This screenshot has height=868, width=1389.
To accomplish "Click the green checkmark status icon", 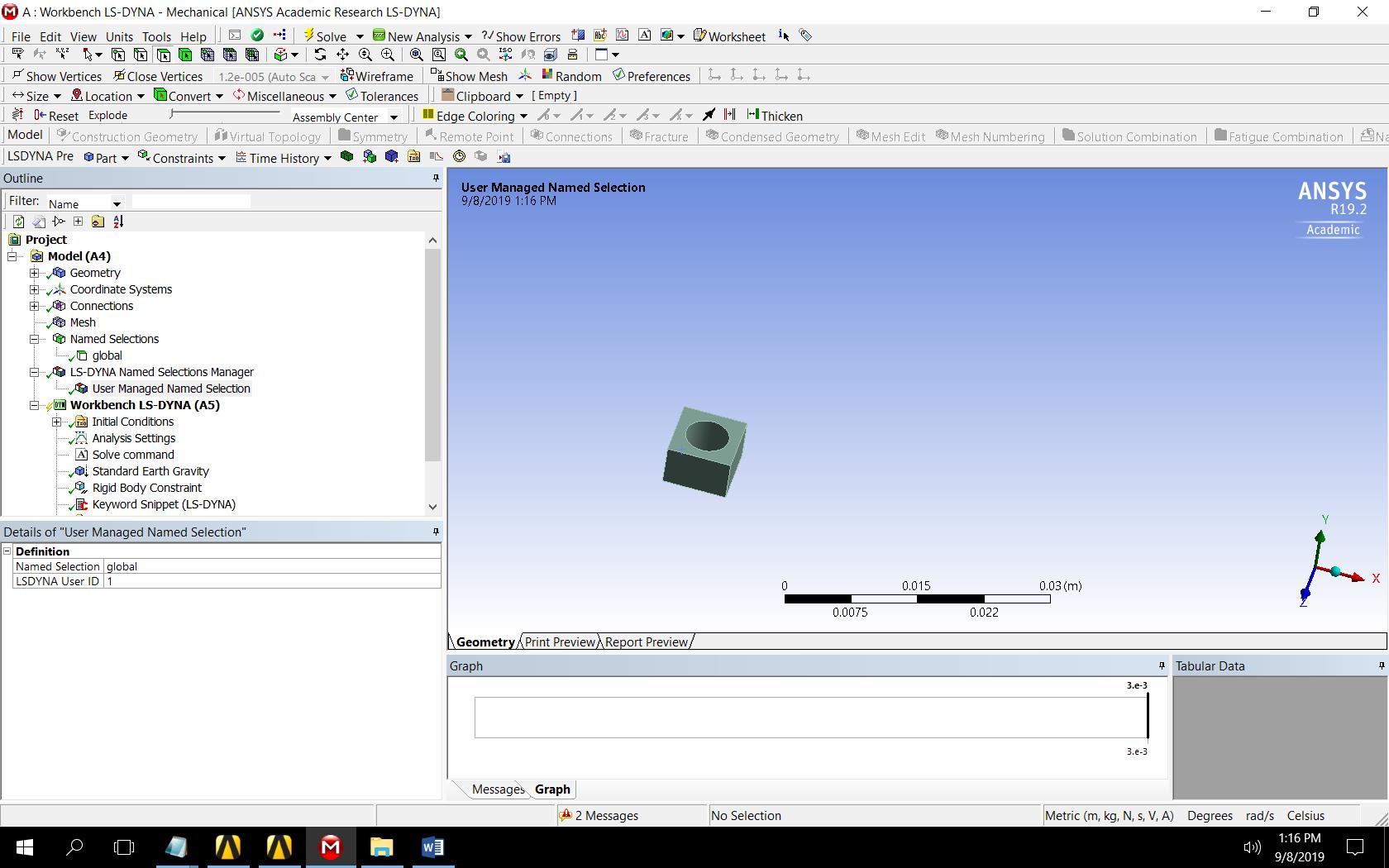I will click(257, 36).
